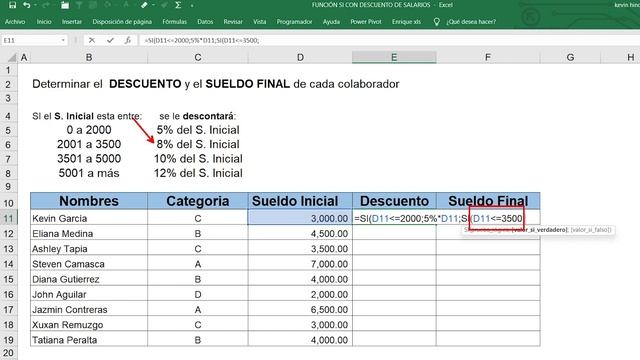Select column E header
This screenshot has height=360, width=640.
coord(394,58)
